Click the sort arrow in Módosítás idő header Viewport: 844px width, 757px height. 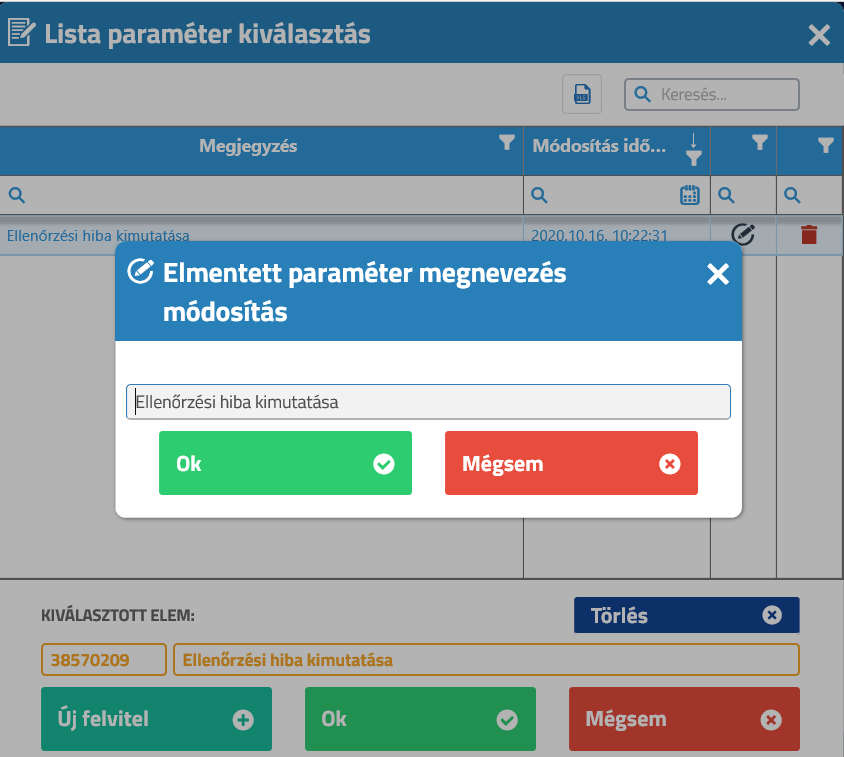(694, 140)
